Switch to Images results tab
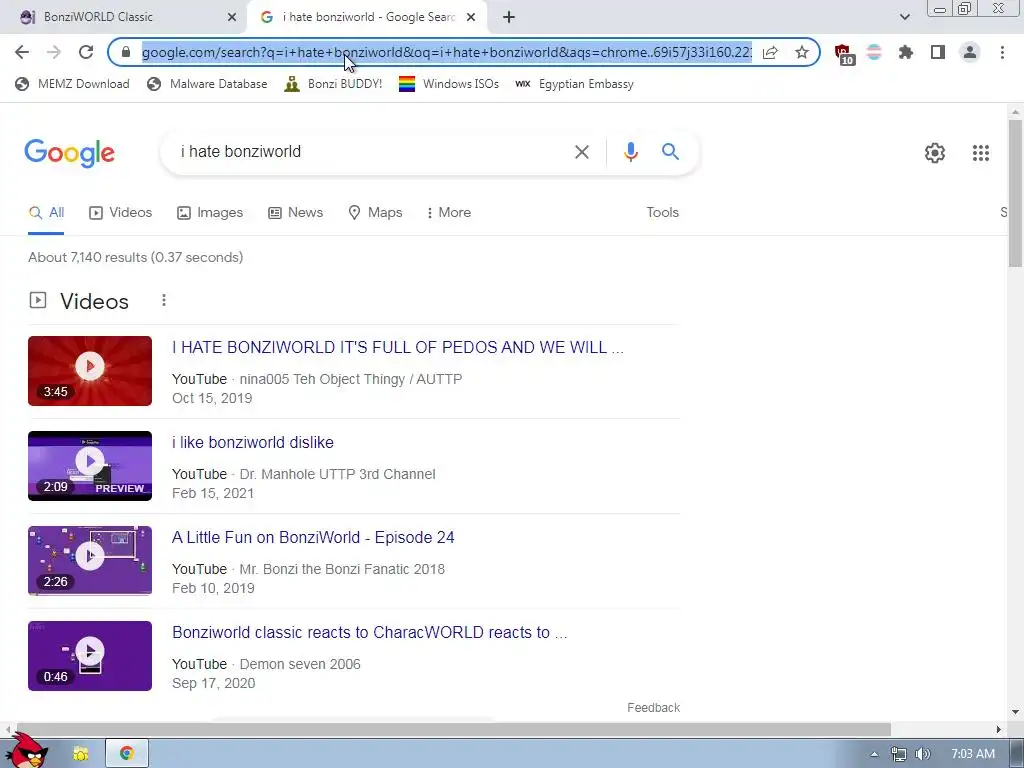This screenshot has height=768, width=1024. coord(210,213)
